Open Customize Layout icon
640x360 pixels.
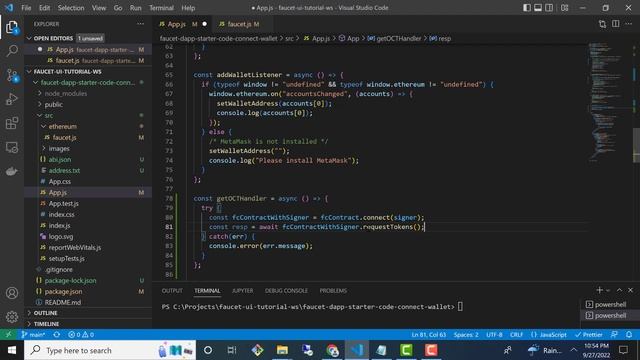(x=564, y=8)
